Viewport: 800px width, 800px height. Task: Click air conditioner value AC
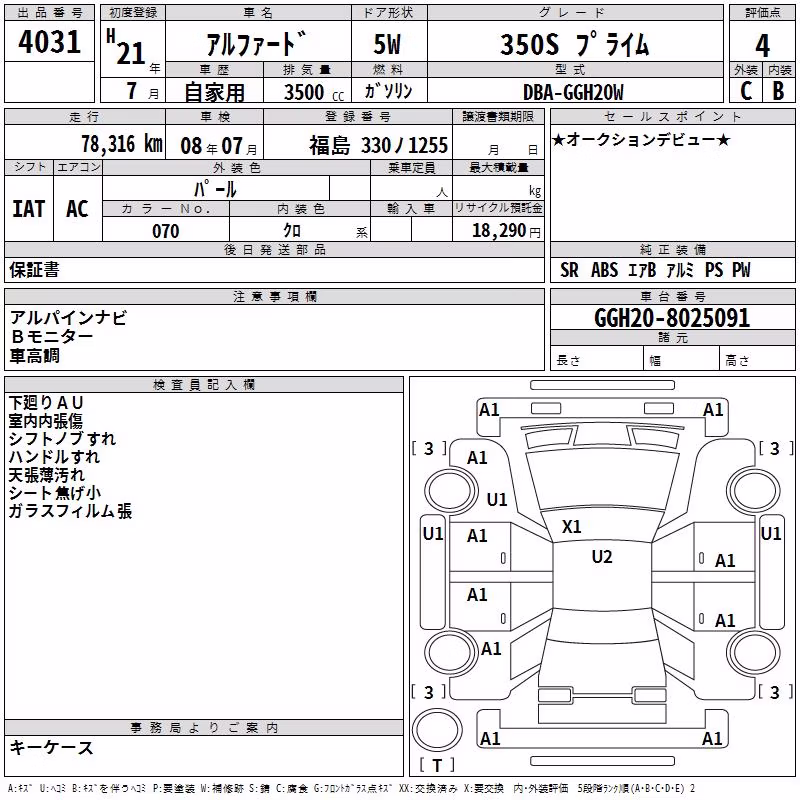78,209
